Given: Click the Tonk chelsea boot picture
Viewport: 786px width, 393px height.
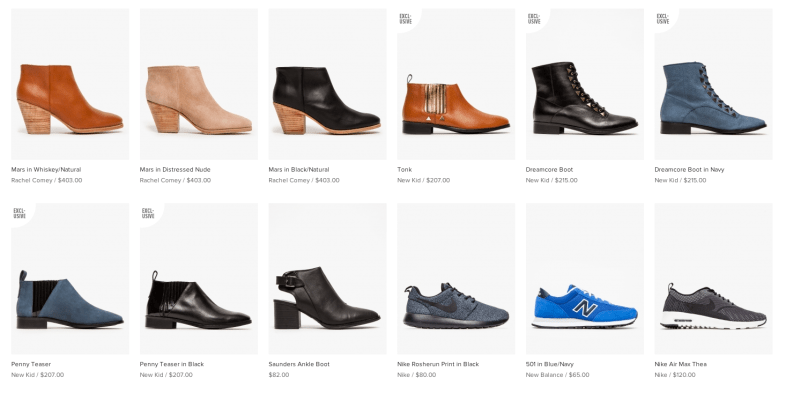Looking at the screenshot, I should [x=456, y=84].
